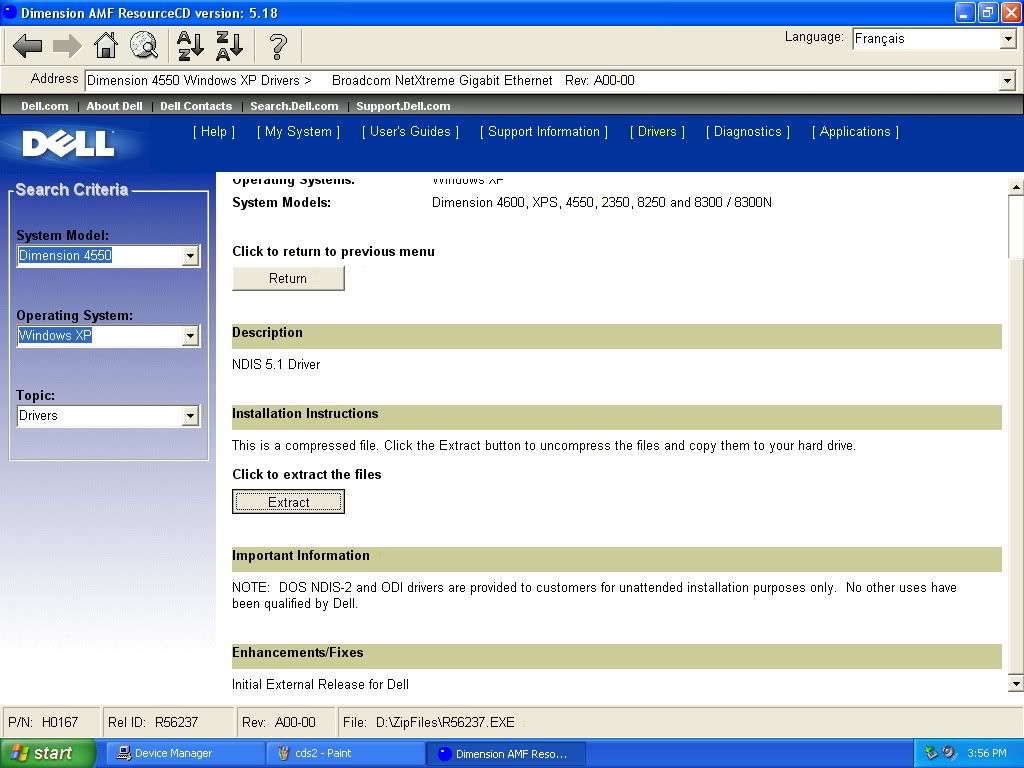Open help with the question mark icon
Viewport: 1024px width, 768px height.
coord(278,46)
